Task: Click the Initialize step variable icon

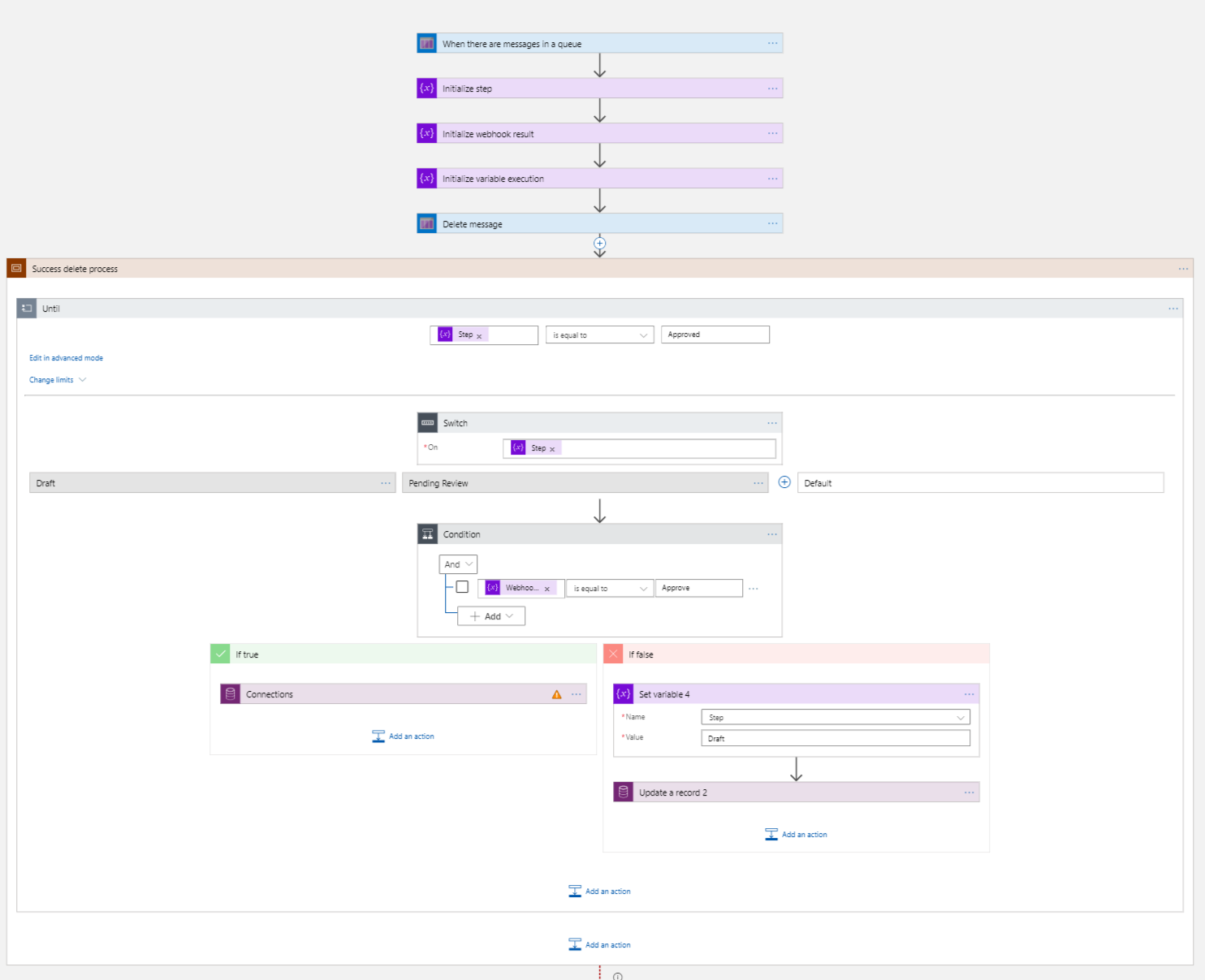Action: point(426,89)
